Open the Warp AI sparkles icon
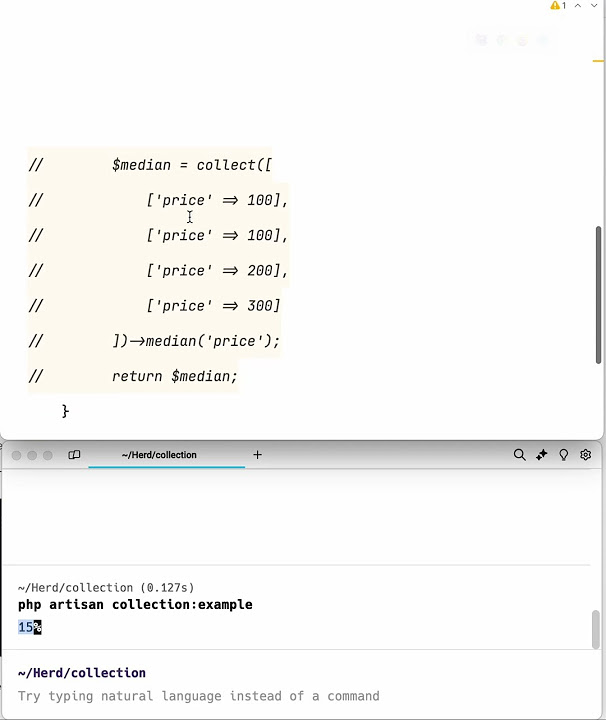The height and width of the screenshot is (720, 606). point(541,455)
